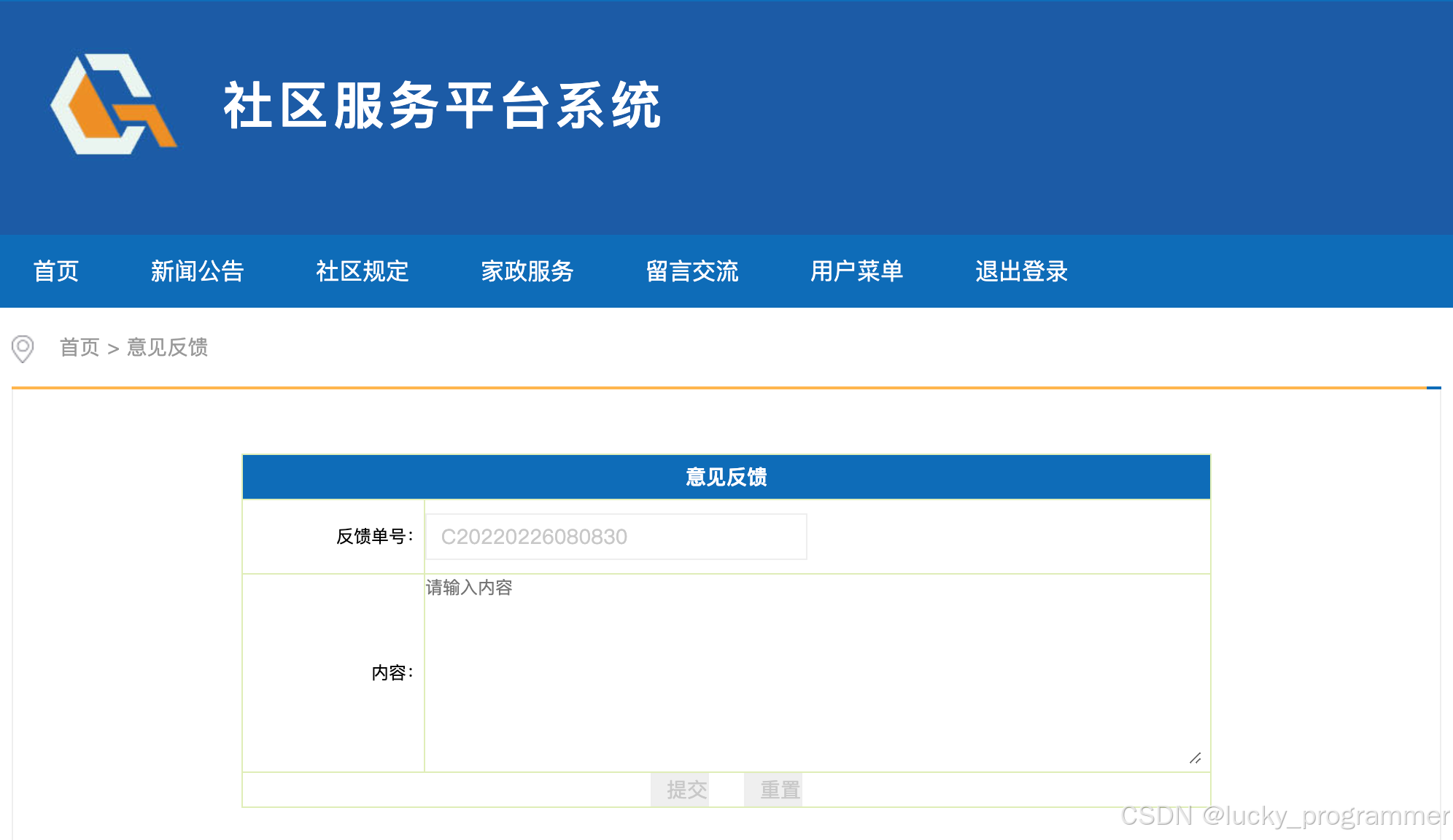The height and width of the screenshot is (840, 1453).
Task: Click 退出登录 to log out
Action: coord(1022,271)
